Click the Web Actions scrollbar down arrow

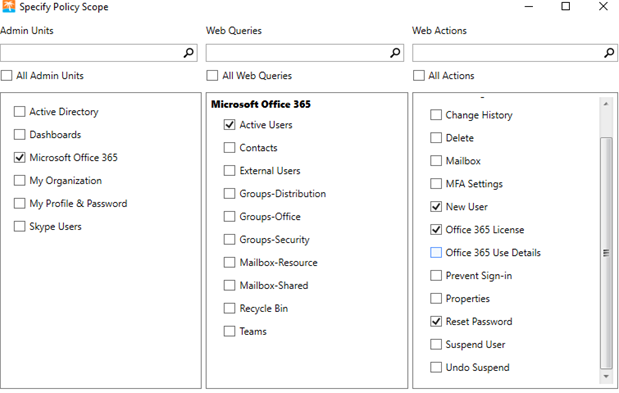click(606, 377)
